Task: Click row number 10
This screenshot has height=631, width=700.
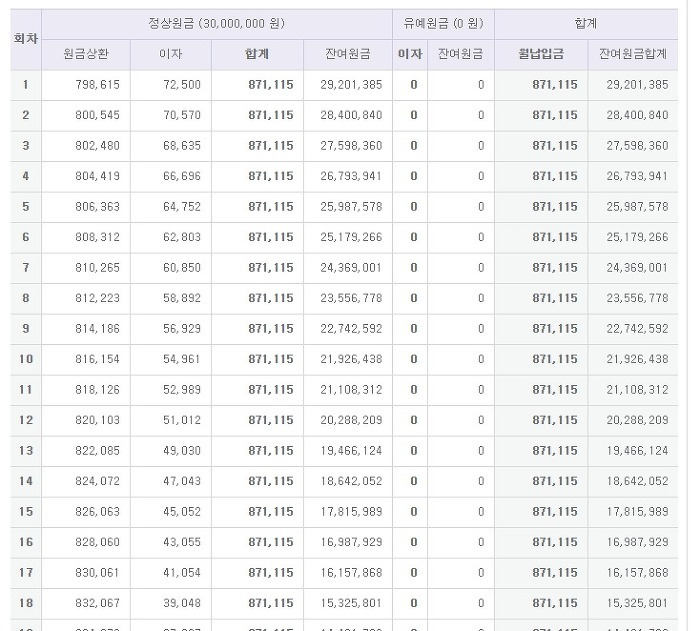Action: [26, 359]
